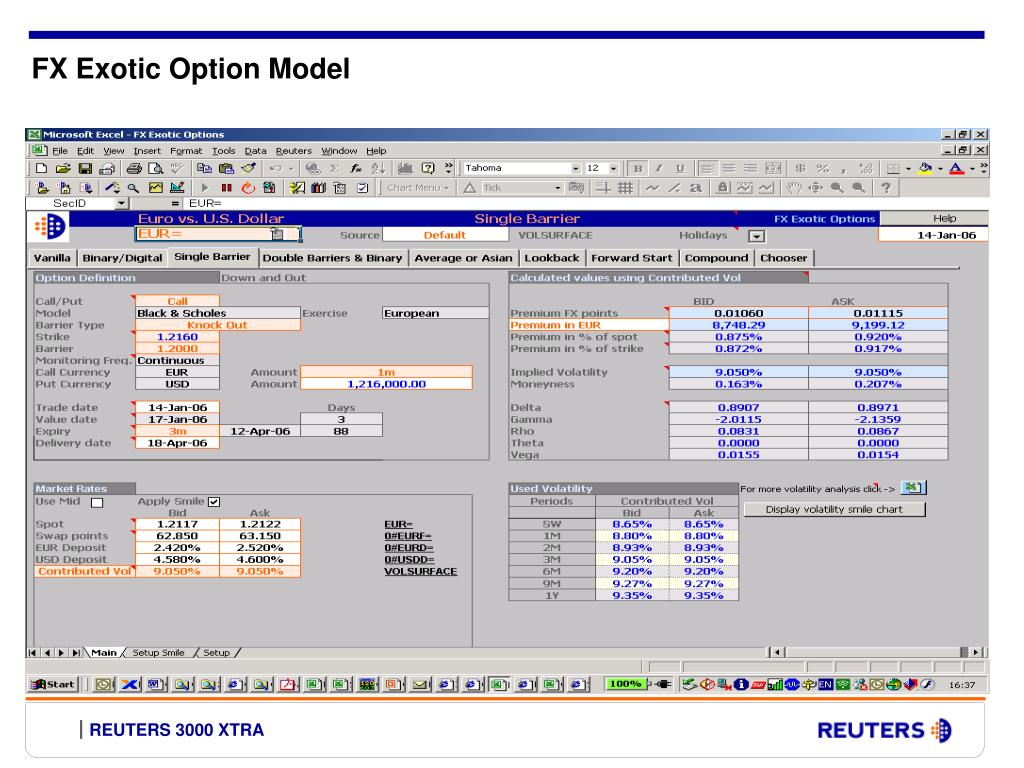This screenshot has width=1024, height=768.
Task: Apply Comma style formatting
Action: (844, 168)
